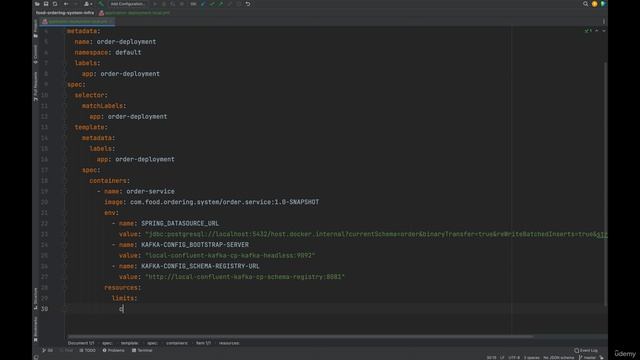640x360 pixels.
Task: Click line number 30 in the gutter
Action: pyautogui.click(x=44, y=309)
